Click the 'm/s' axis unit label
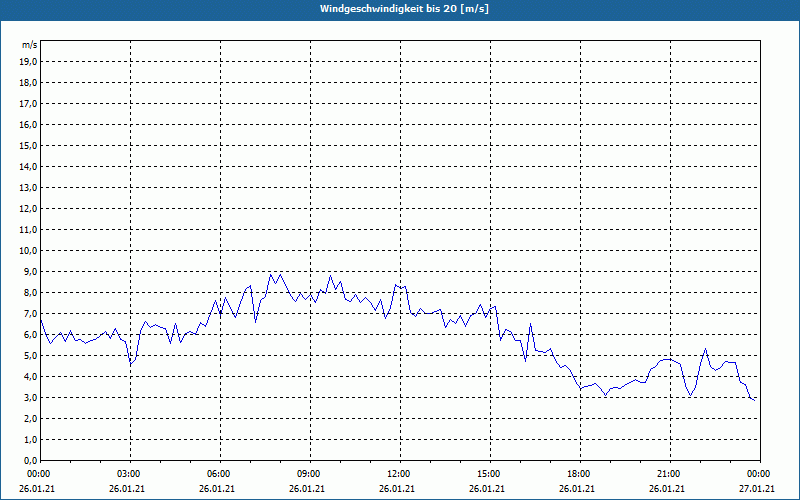This screenshot has width=800, height=500. (30, 45)
